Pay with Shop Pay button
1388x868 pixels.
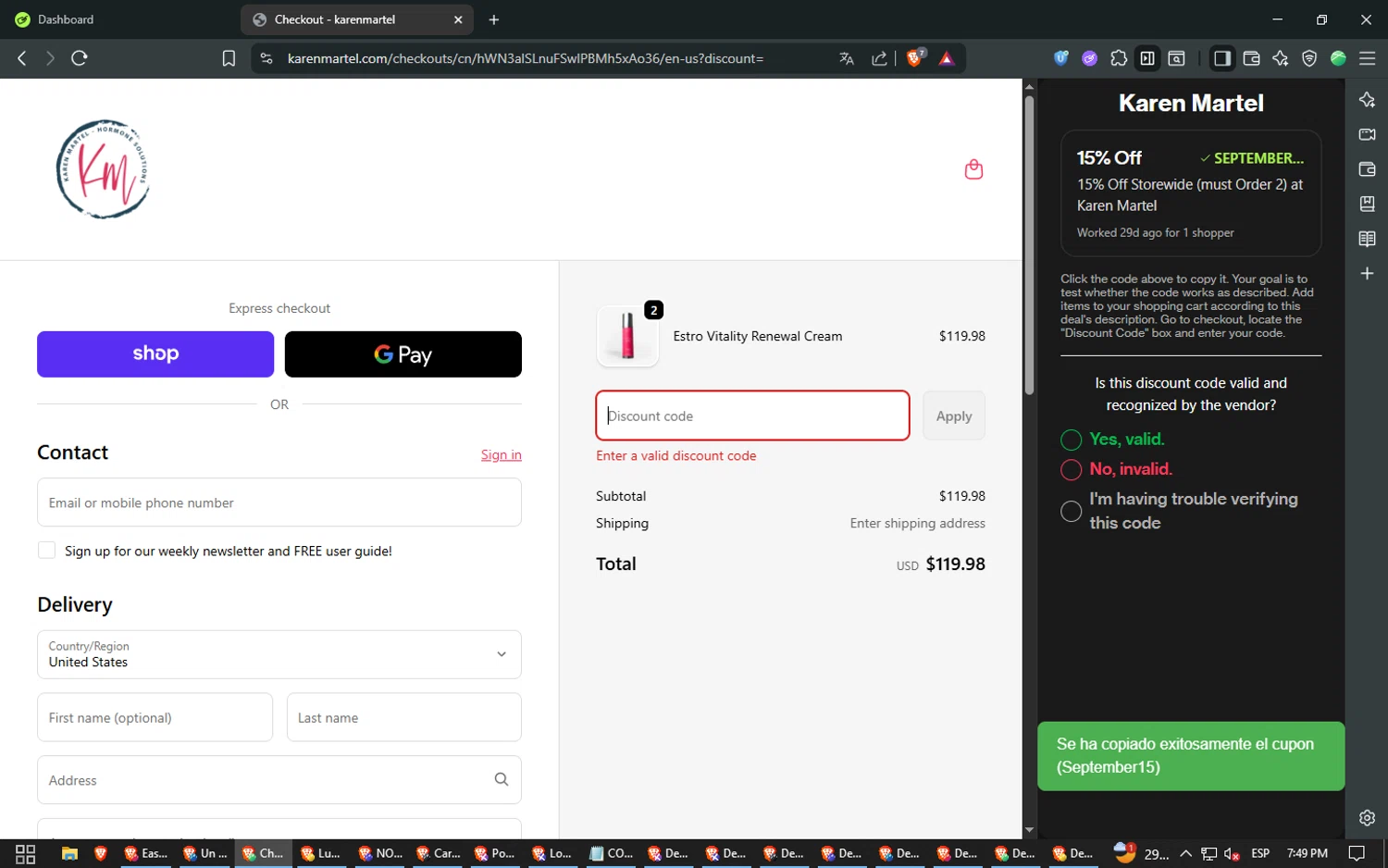coord(155,354)
